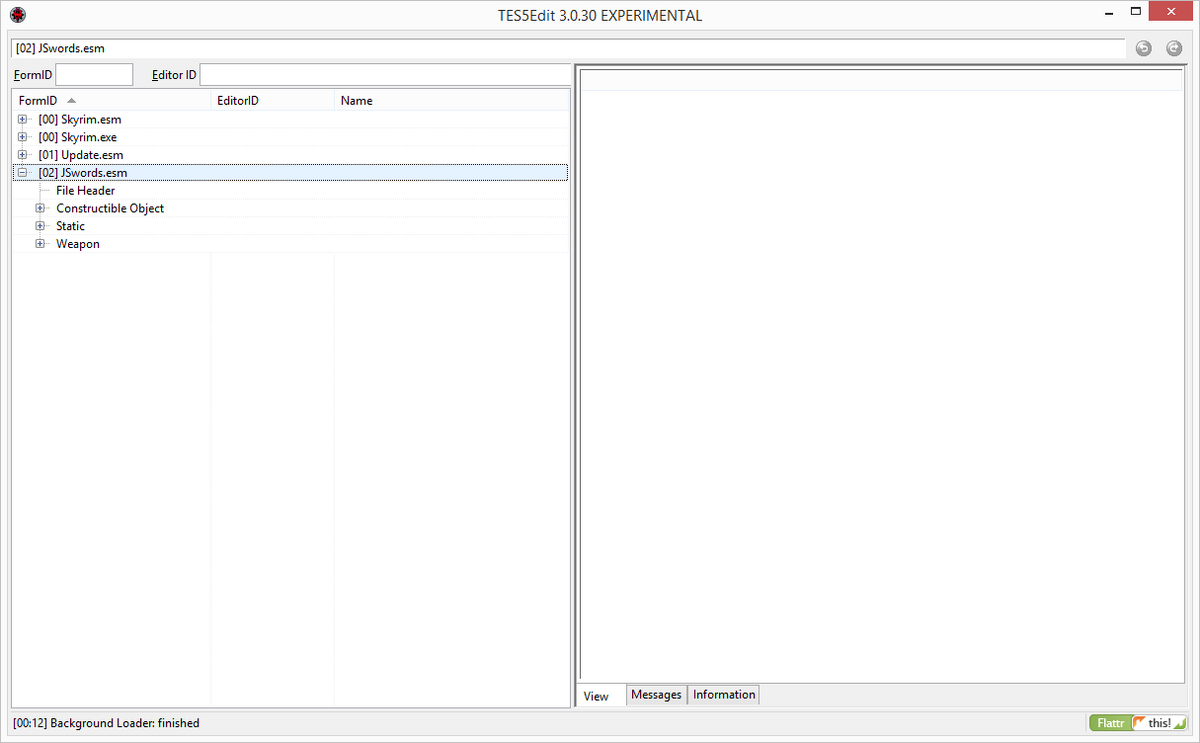Image resolution: width=1200 pixels, height=743 pixels.
Task: Click the [02] JSwords.esm path bar
Action: tap(568, 48)
